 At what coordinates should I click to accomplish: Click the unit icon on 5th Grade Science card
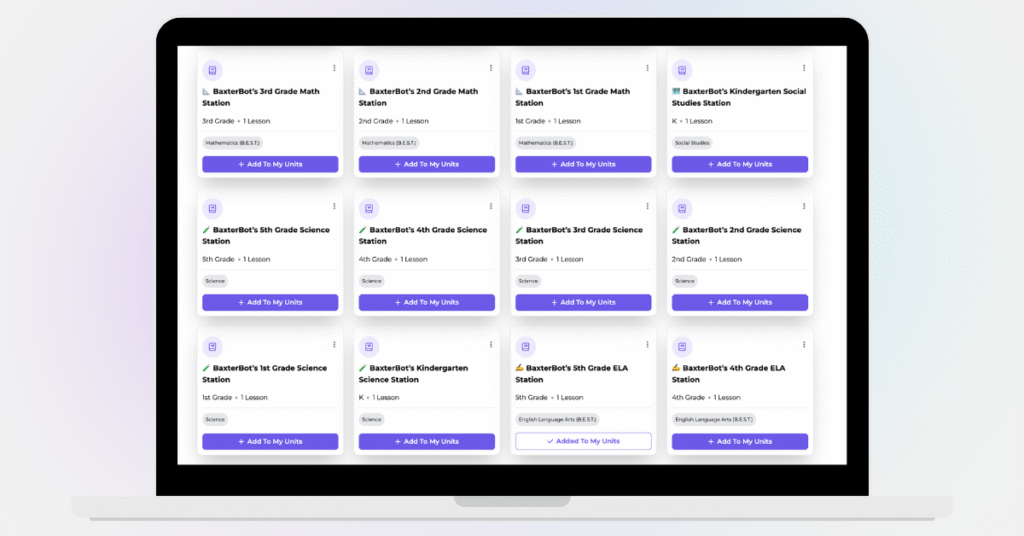212,209
